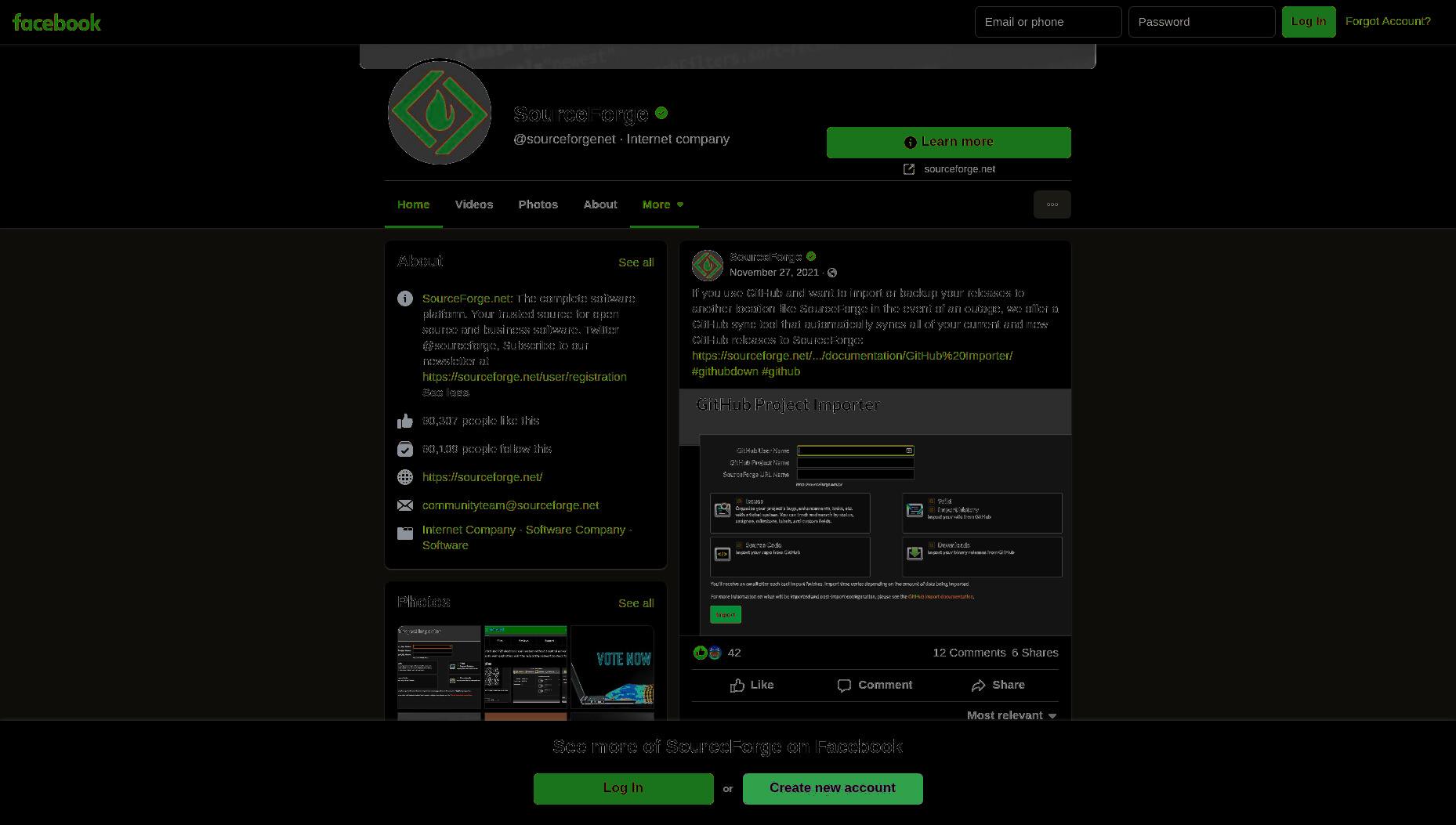This screenshot has width=1456, height=825.
Task: Click the @sourceforgenet handle text
Action: 564,139
